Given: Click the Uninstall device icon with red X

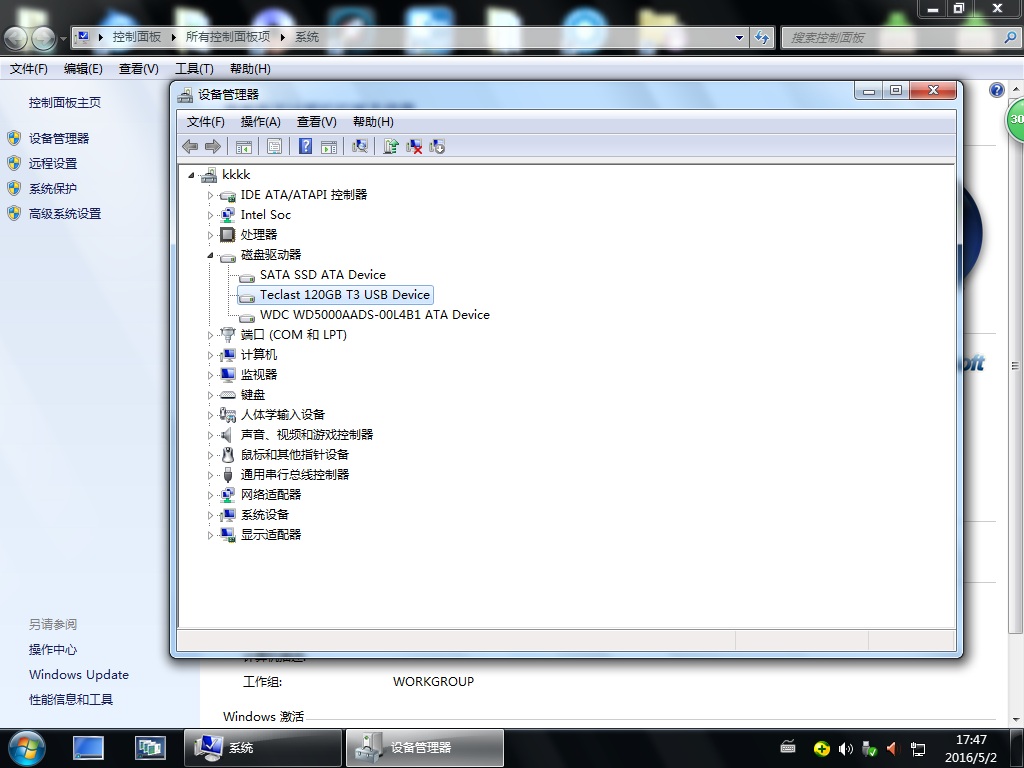Looking at the screenshot, I should (x=414, y=147).
